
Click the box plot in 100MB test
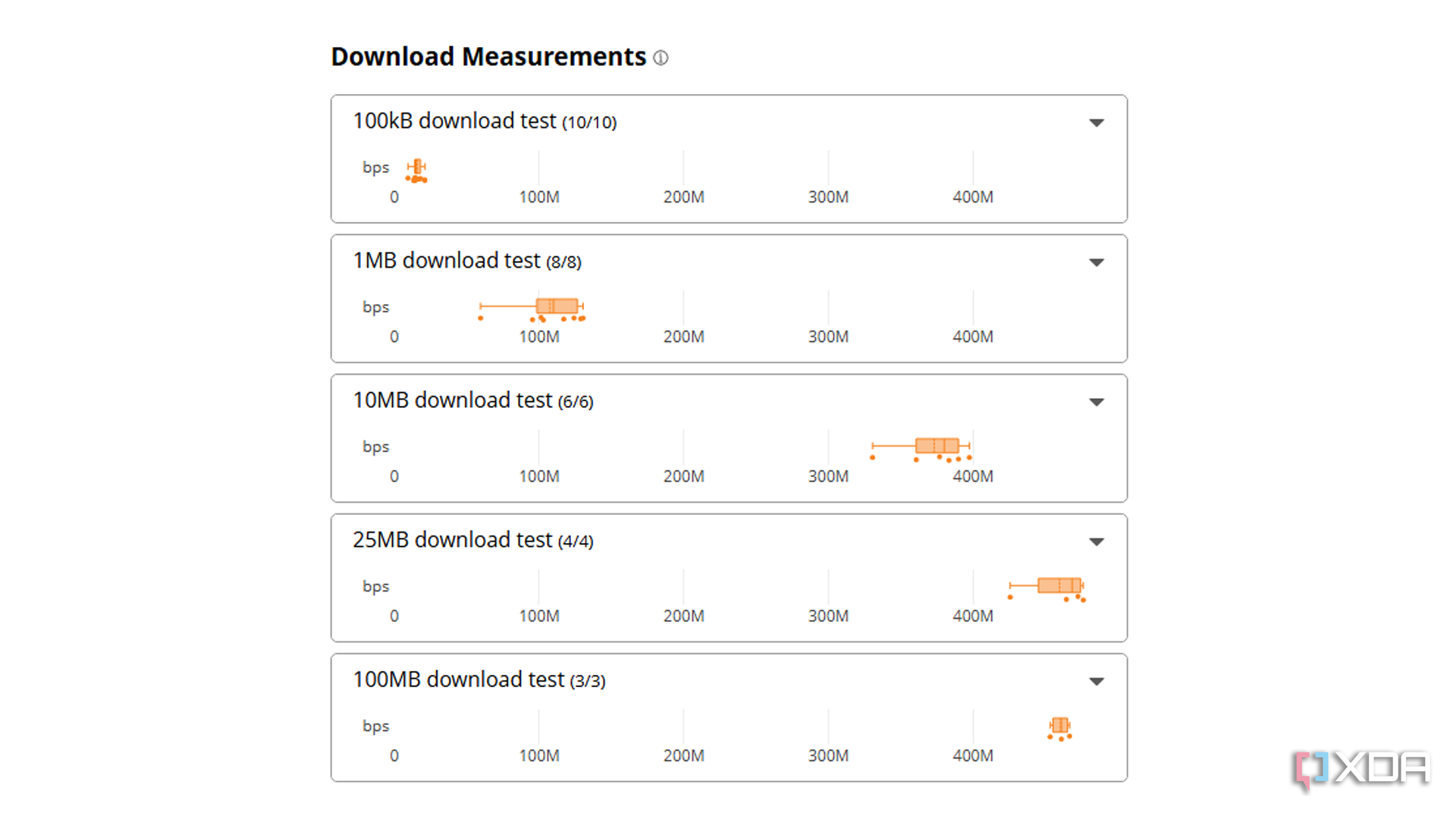pos(1060,724)
